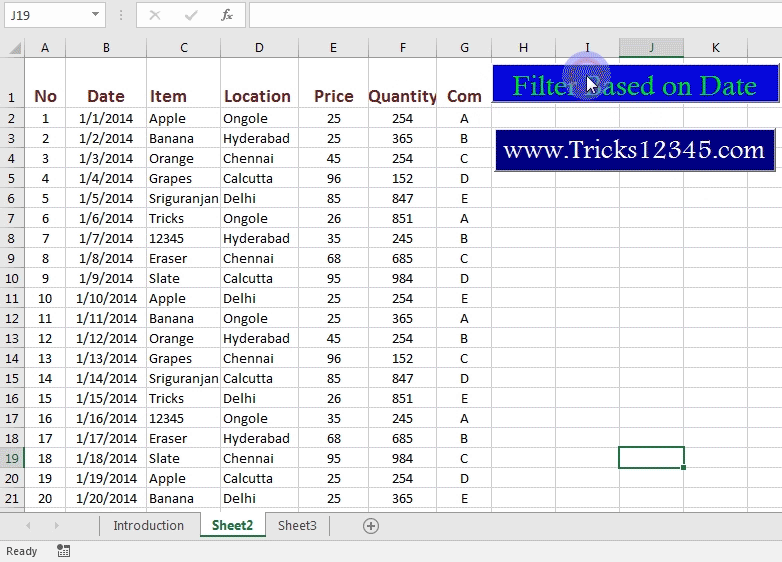Click the next sheet scroll arrow
The height and width of the screenshot is (562, 782).
coord(56,526)
